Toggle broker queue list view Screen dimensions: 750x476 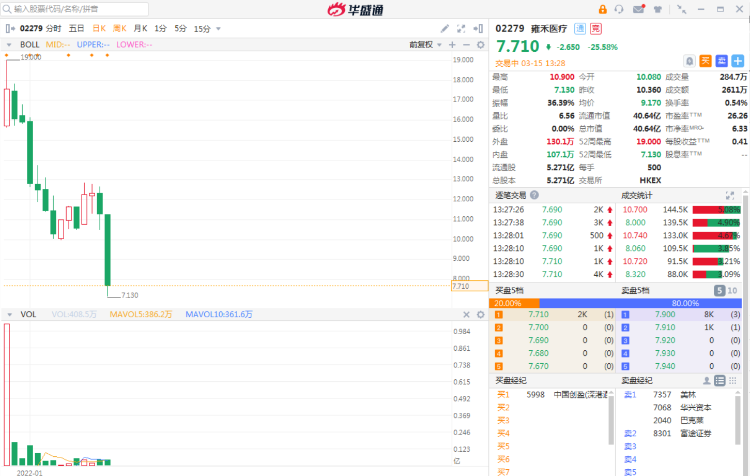point(720,381)
